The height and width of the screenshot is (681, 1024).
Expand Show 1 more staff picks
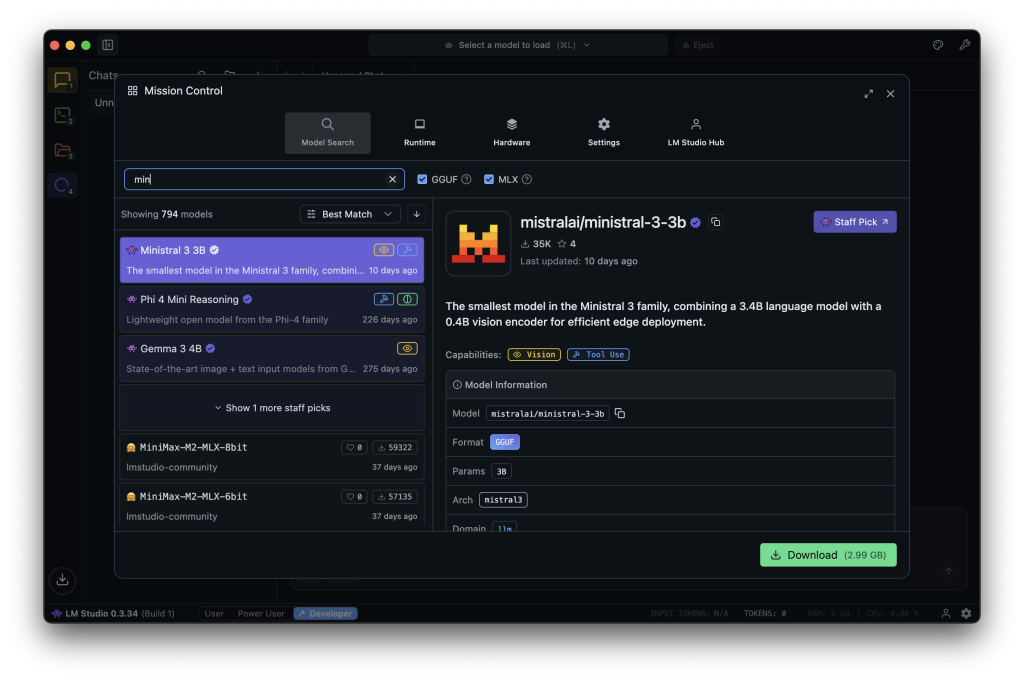tap(272, 408)
